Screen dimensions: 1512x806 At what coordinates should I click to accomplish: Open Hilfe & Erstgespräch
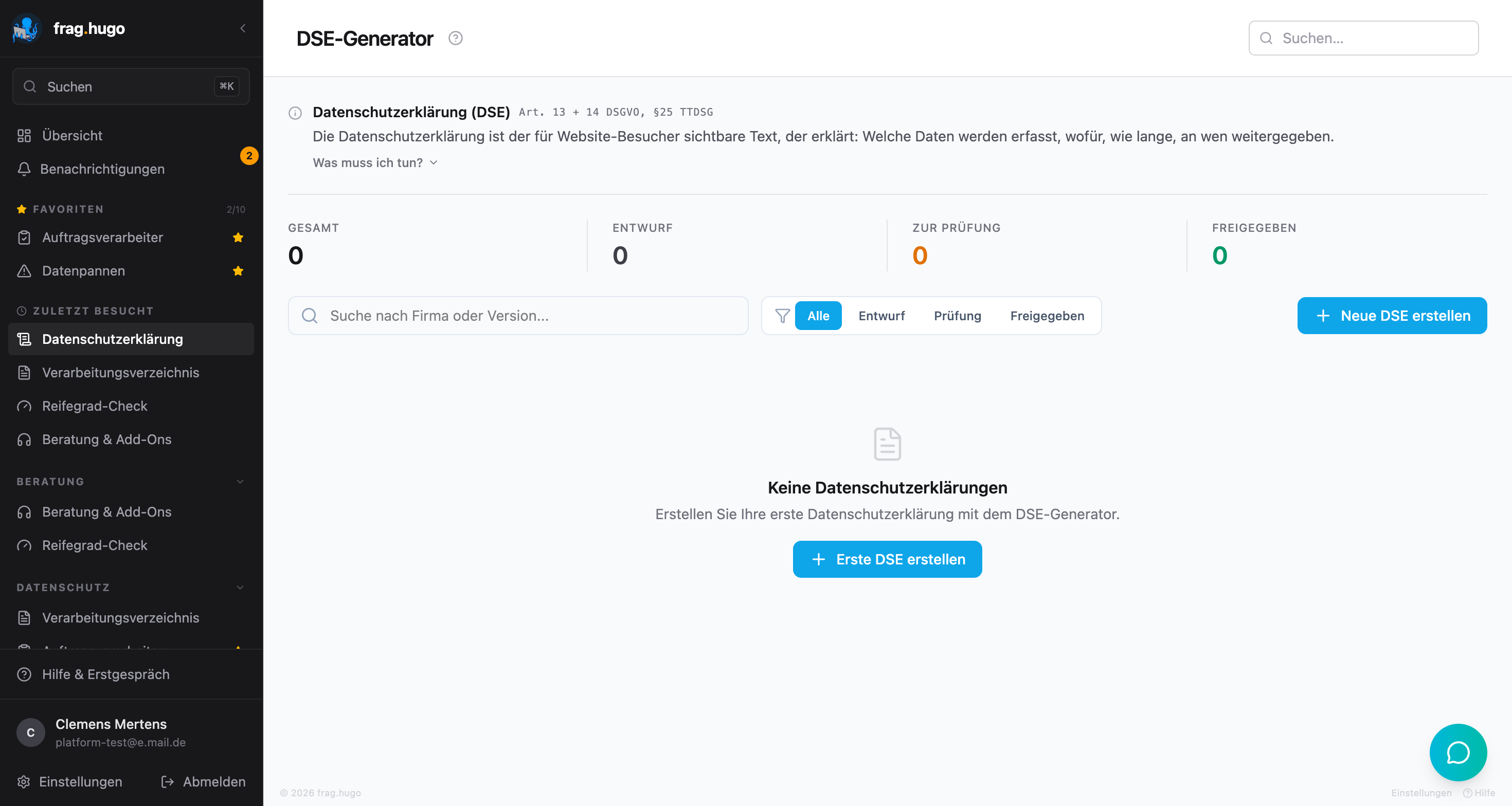(x=130, y=674)
